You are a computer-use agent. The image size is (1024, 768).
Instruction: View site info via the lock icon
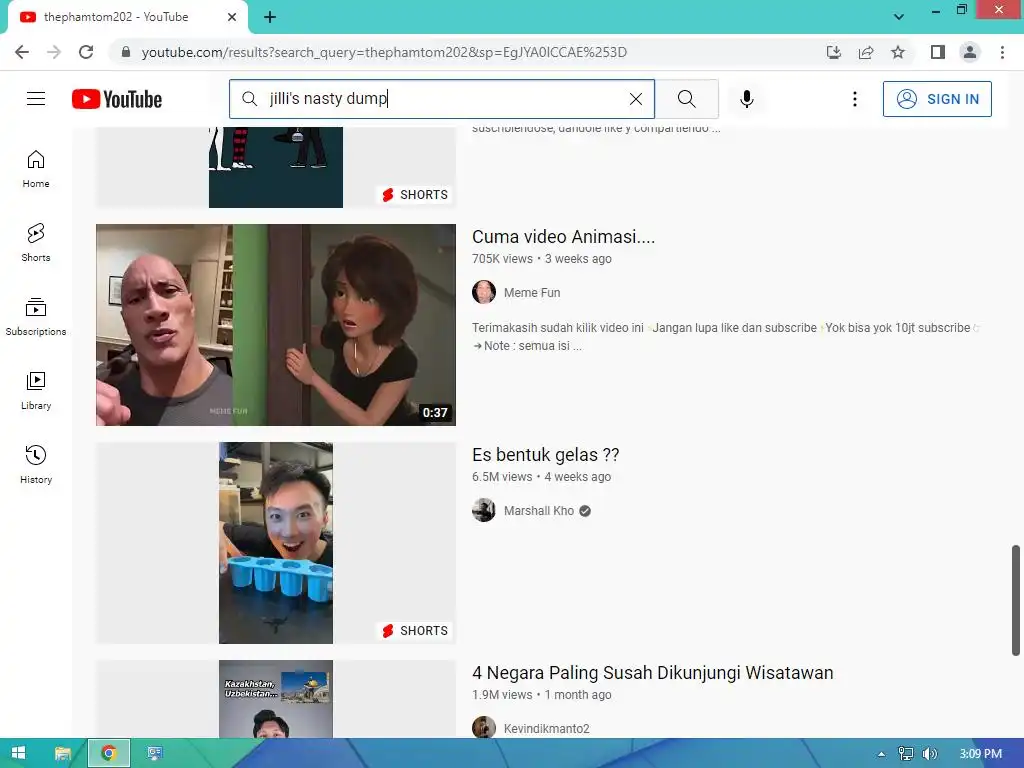[x=125, y=52]
